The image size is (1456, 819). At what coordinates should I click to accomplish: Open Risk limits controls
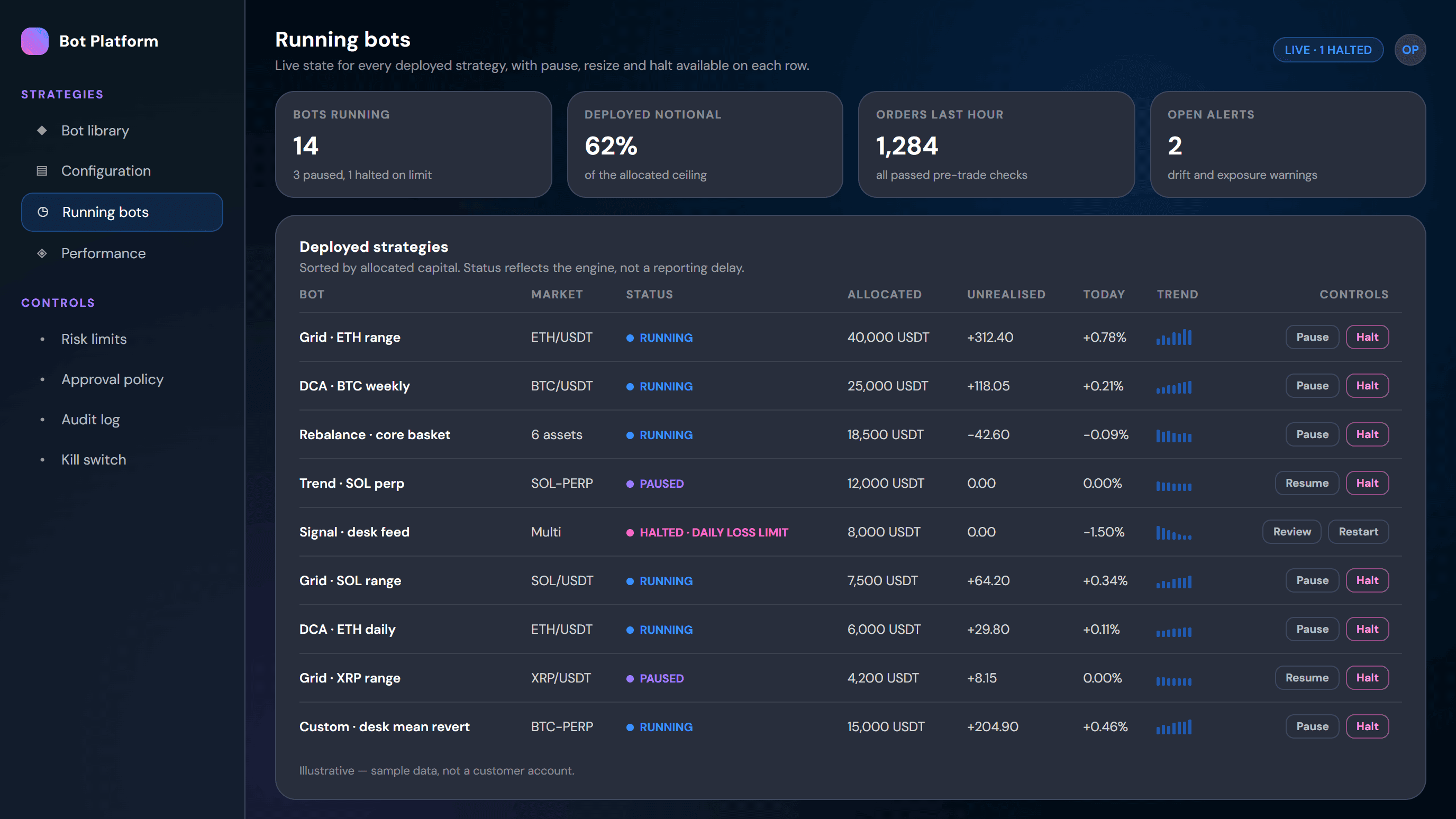(122, 339)
